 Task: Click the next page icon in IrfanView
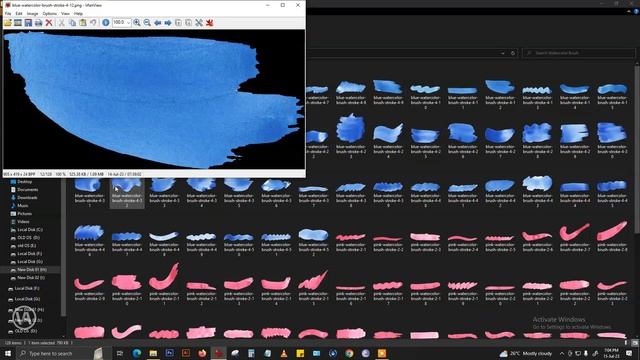point(189,23)
